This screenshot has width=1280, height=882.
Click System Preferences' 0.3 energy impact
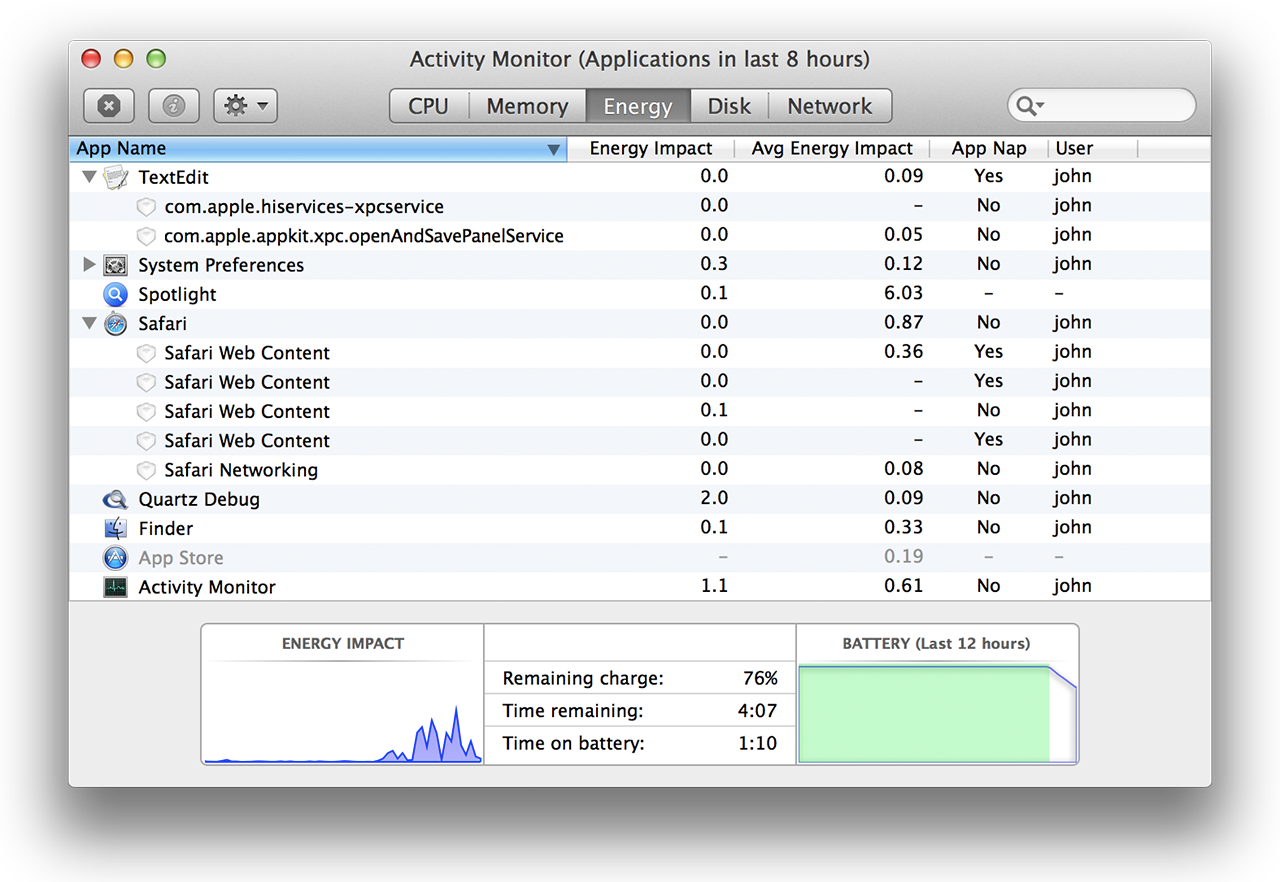[714, 264]
